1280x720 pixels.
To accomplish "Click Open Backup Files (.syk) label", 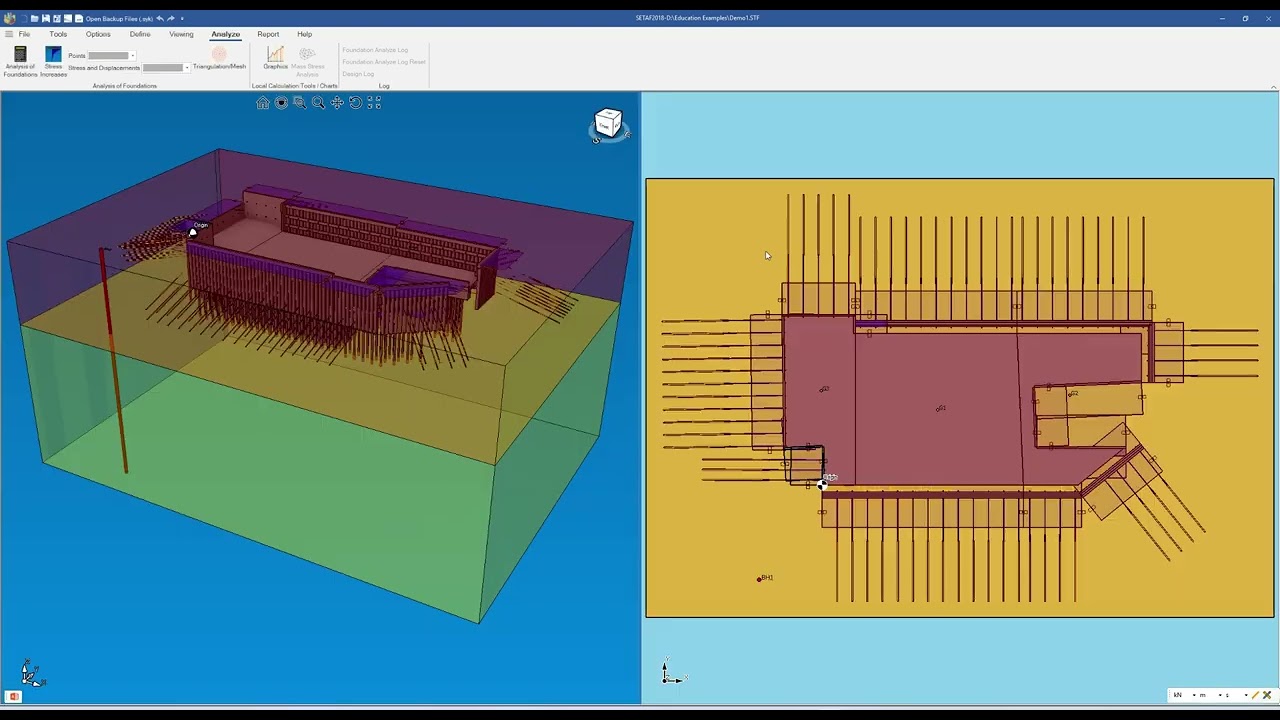I will (119, 18).
